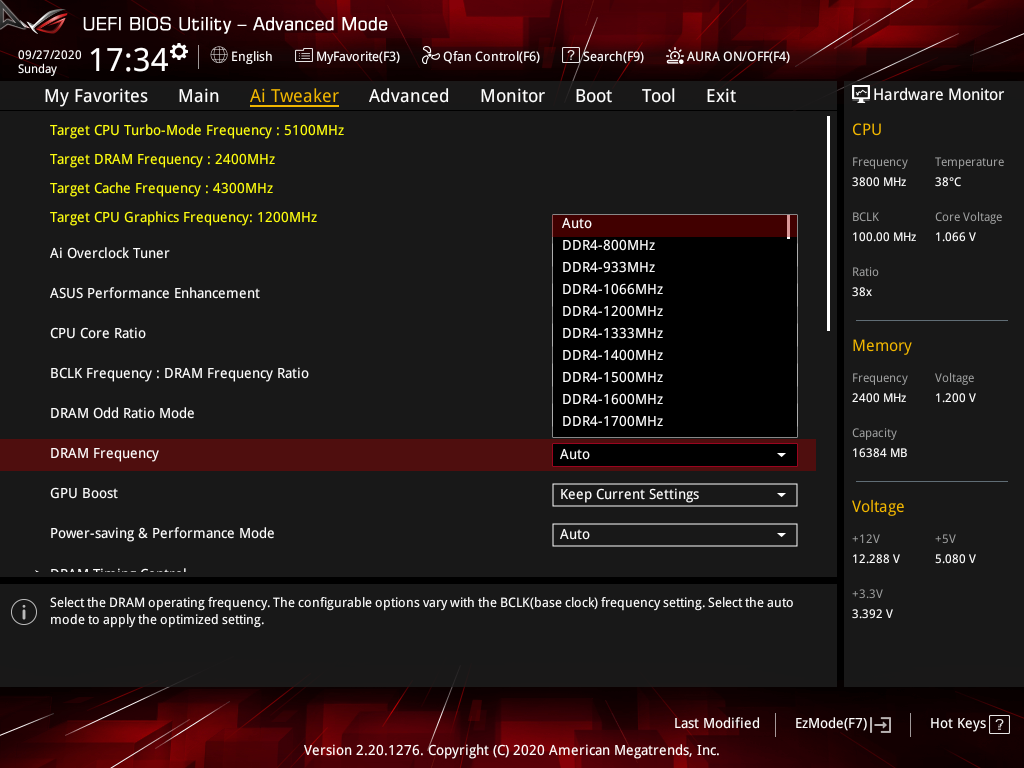Screen dimensions: 1024x768
Task: Click the info icon in help panel
Action: (24, 612)
